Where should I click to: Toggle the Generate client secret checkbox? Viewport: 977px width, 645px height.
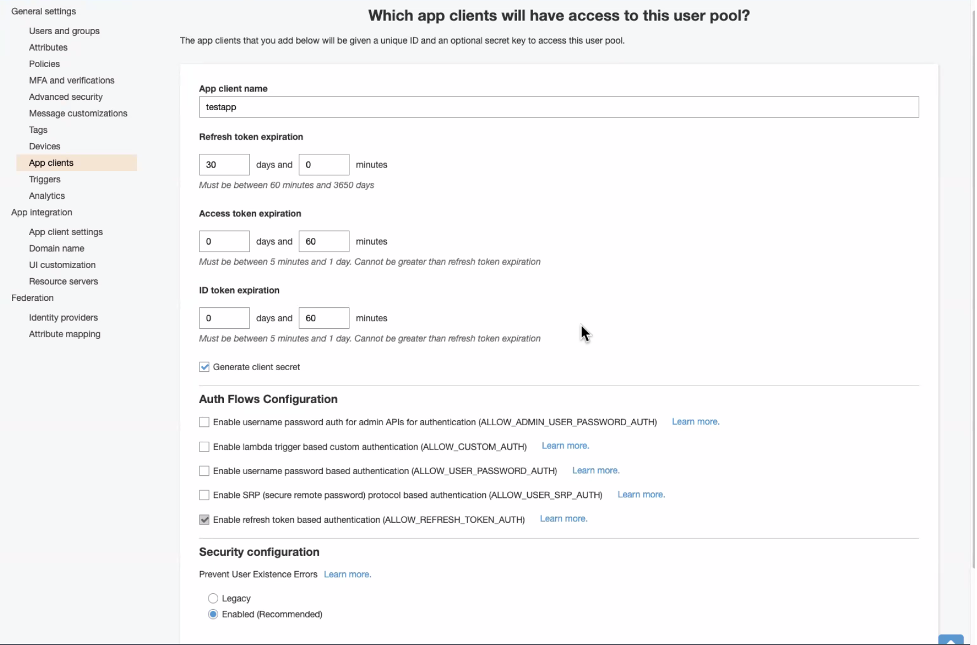205,367
